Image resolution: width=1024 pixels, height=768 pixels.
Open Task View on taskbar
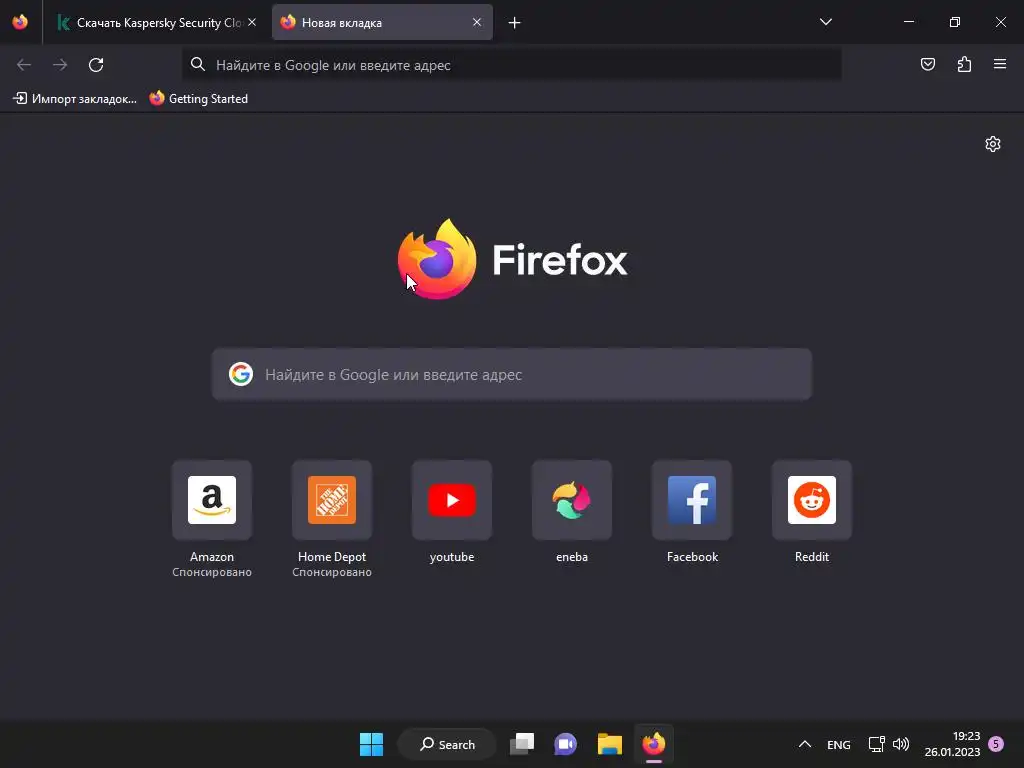(x=522, y=744)
